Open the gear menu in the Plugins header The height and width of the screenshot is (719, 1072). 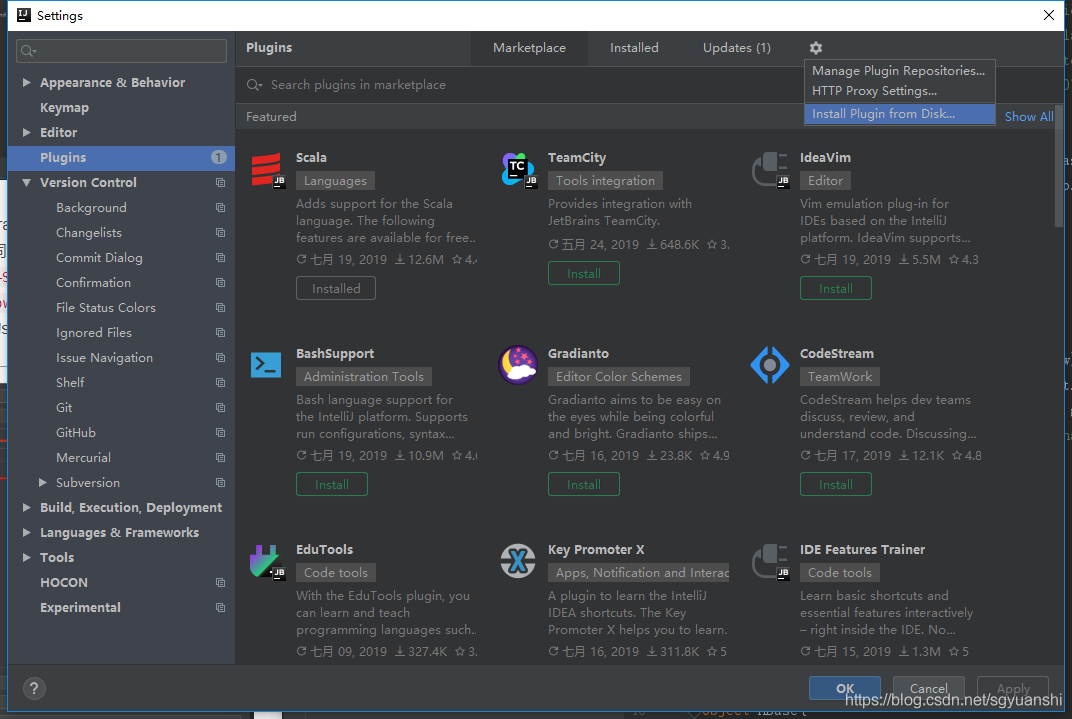point(815,47)
